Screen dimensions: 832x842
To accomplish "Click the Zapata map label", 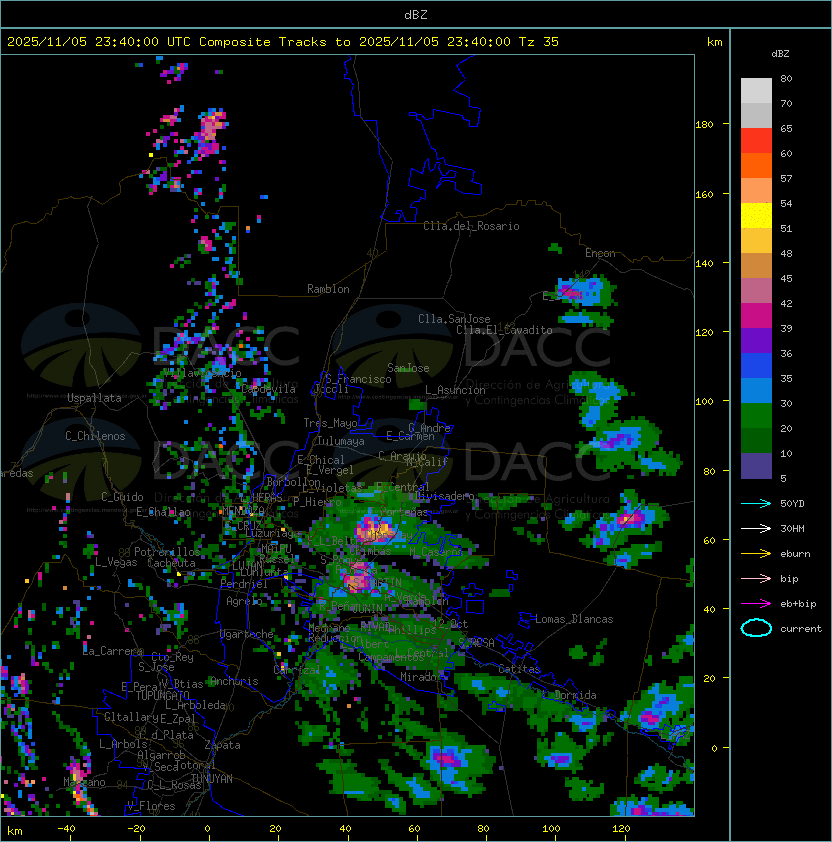I will [x=222, y=745].
